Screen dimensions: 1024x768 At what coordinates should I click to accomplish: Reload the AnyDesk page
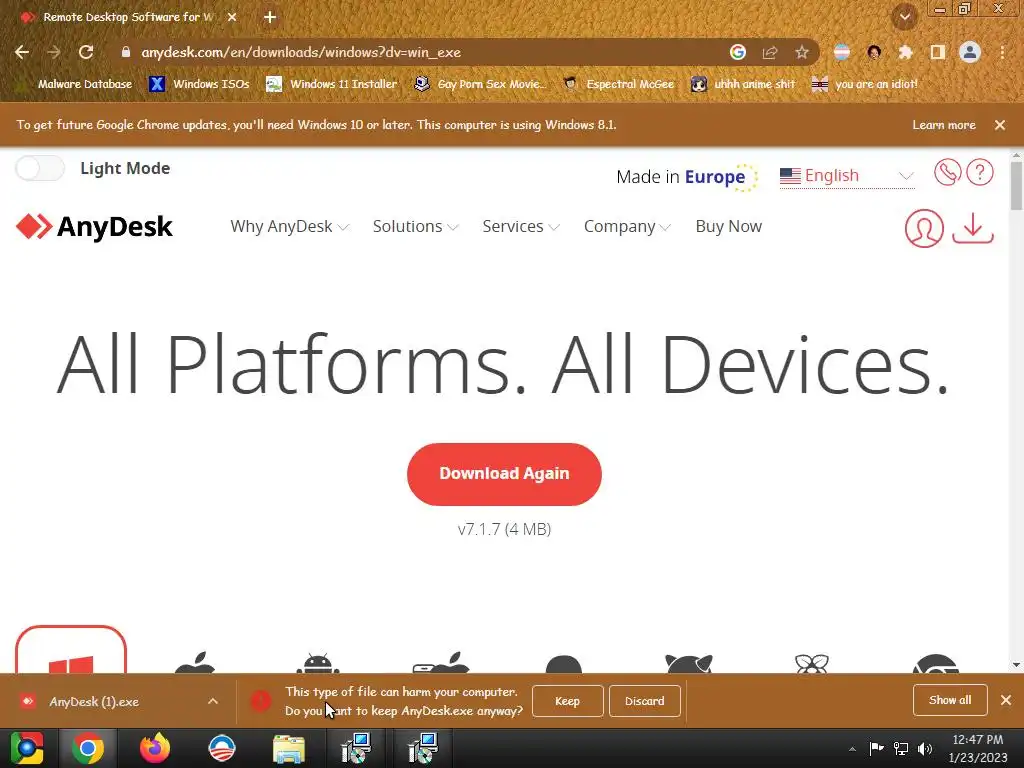pos(86,52)
